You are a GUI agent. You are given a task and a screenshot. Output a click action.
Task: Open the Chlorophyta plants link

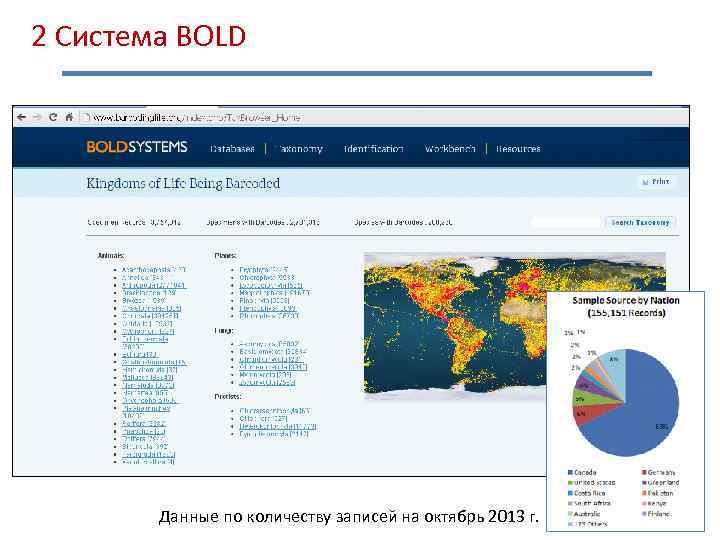pos(267,278)
